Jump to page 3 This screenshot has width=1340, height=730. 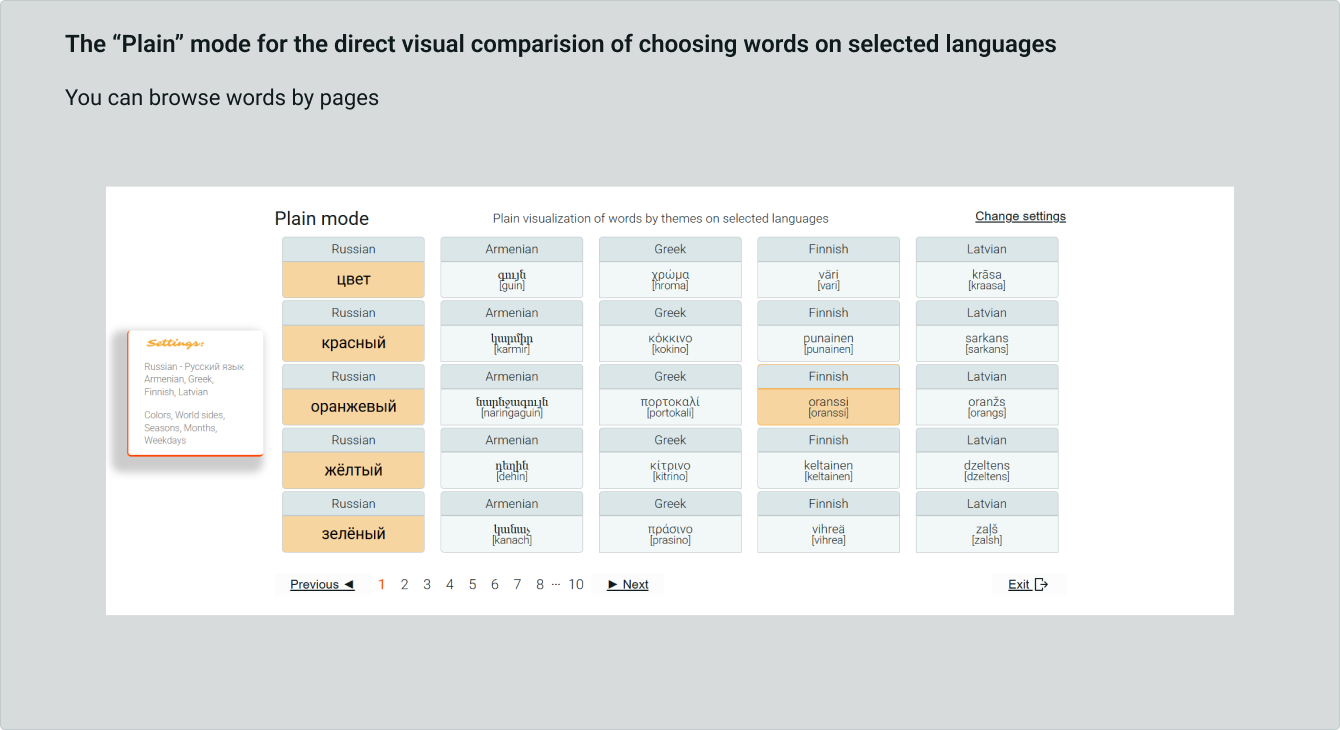[x=427, y=585]
